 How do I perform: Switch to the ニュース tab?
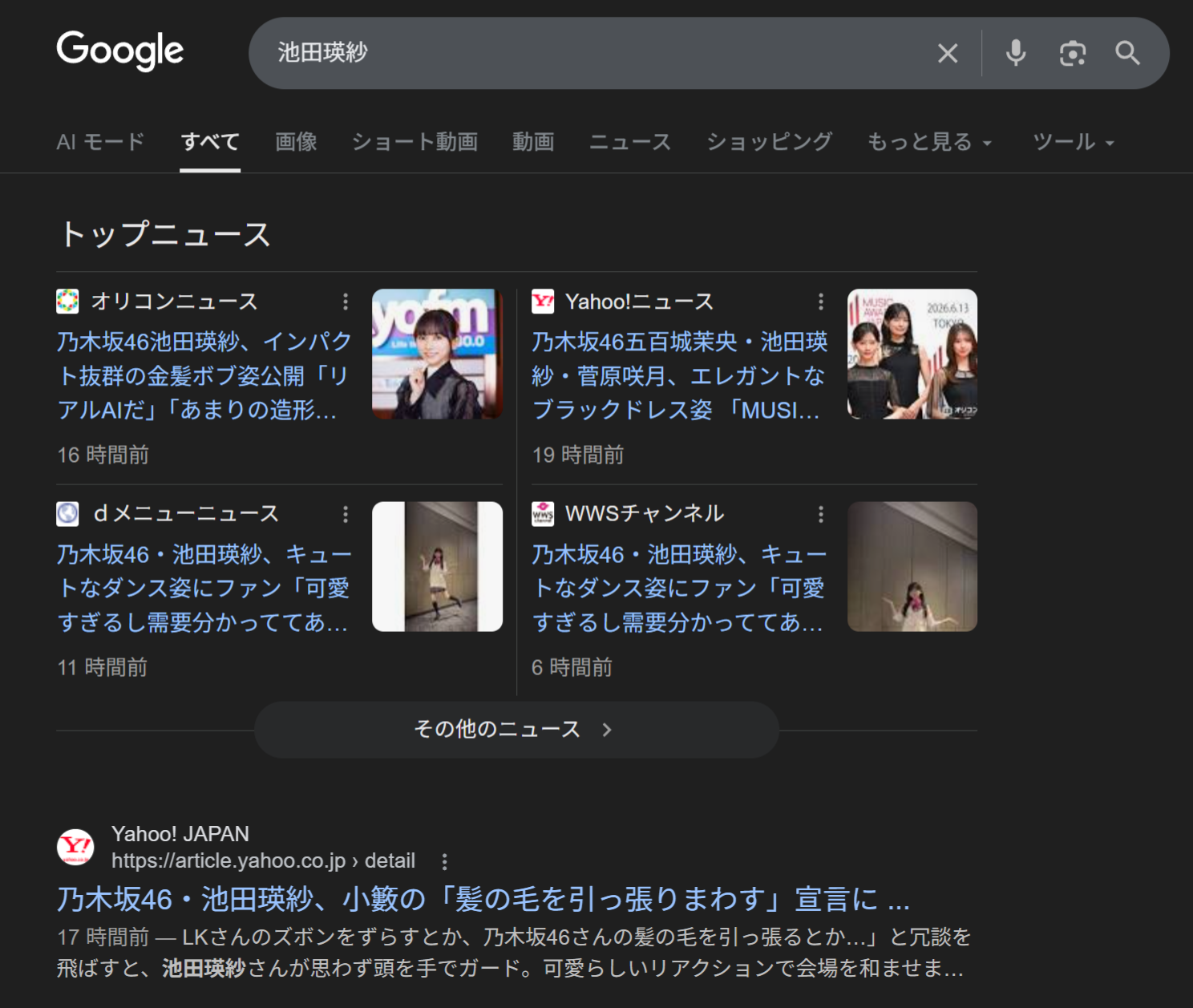pos(629,142)
